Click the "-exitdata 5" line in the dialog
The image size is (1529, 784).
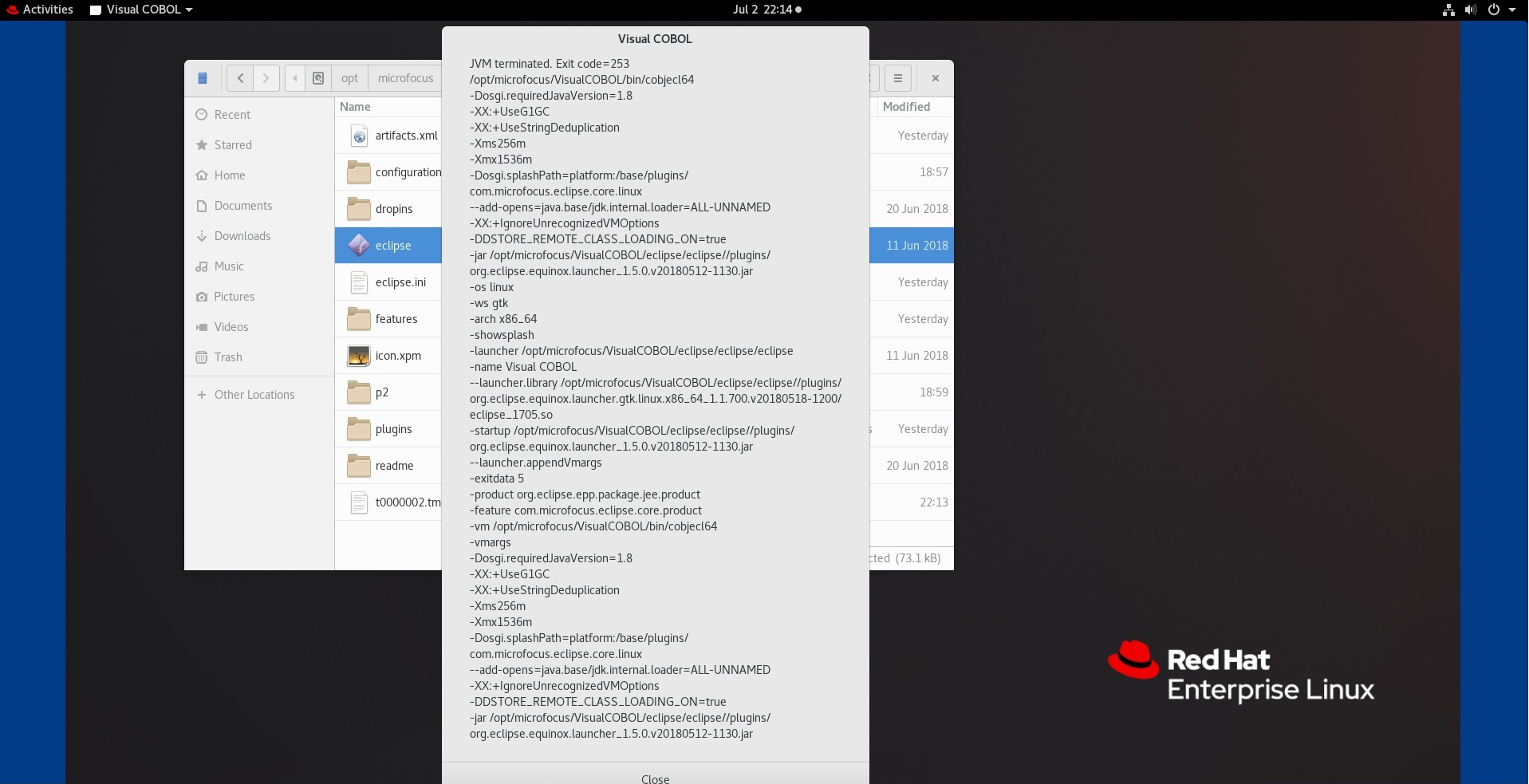click(497, 479)
